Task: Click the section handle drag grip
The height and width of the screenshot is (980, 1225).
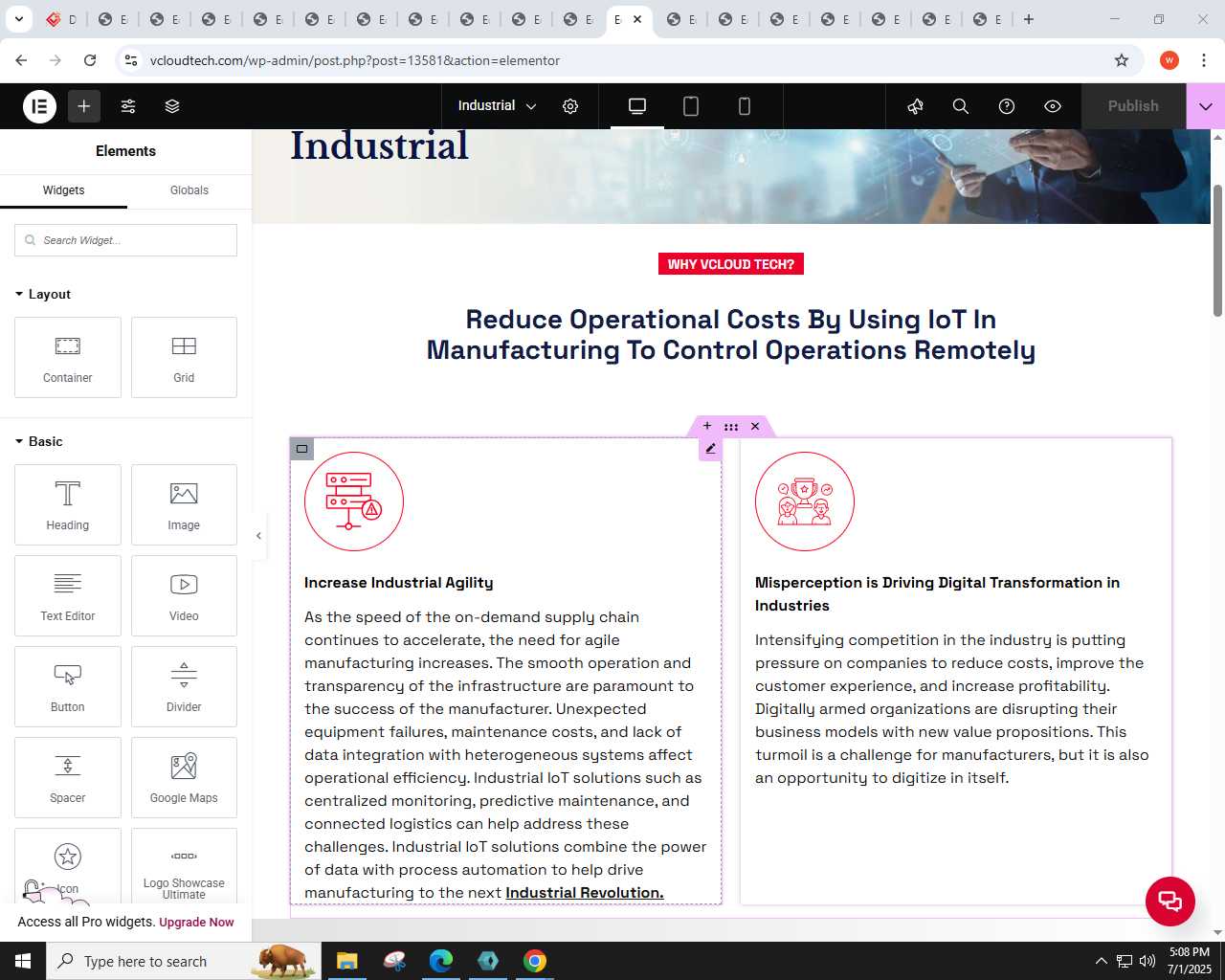Action: [731, 427]
